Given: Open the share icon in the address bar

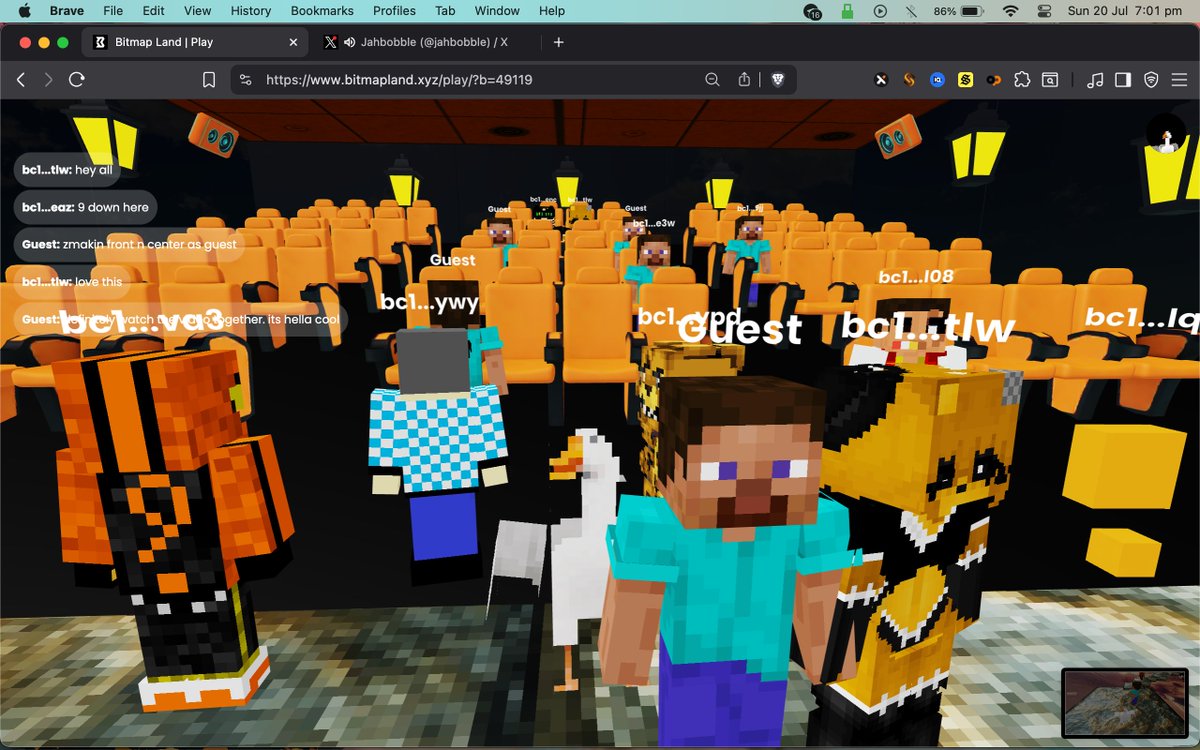Looking at the screenshot, I should click(x=744, y=80).
